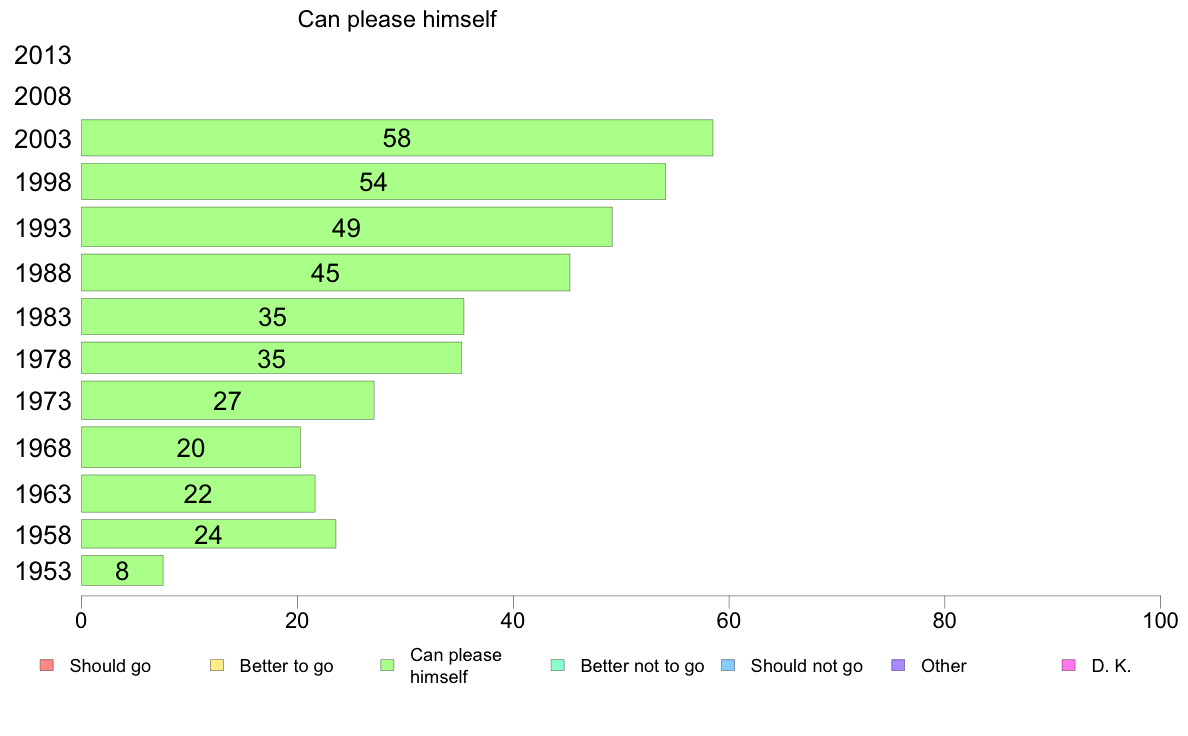
Task: Click the purple Other legend swatch
Action: (x=898, y=666)
